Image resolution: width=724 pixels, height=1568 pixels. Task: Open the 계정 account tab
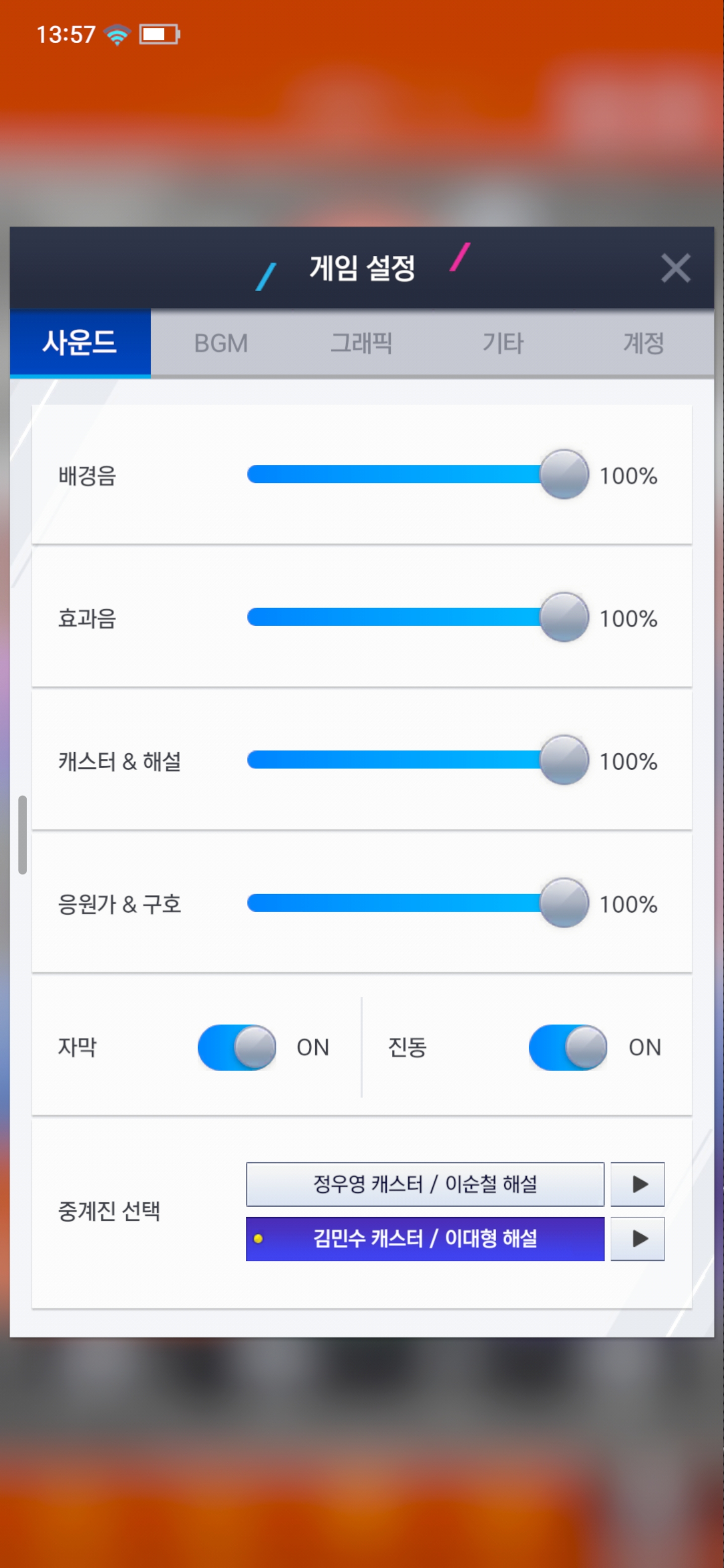point(643,343)
